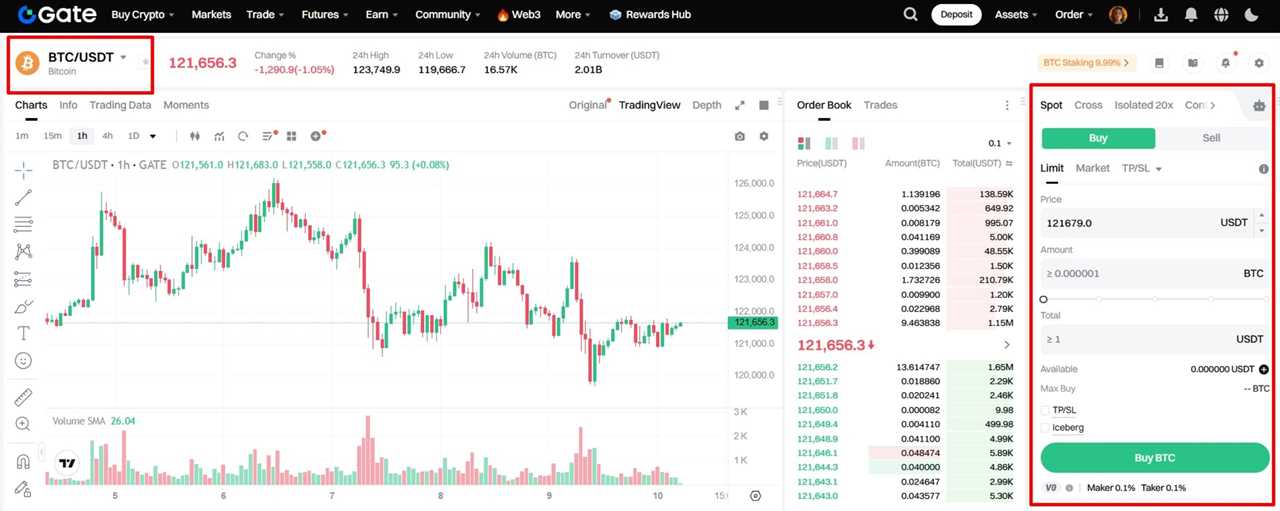Expand the order book 0.1 precision dropdown
Screen dimensions: 1280x511
coord(1000,143)
